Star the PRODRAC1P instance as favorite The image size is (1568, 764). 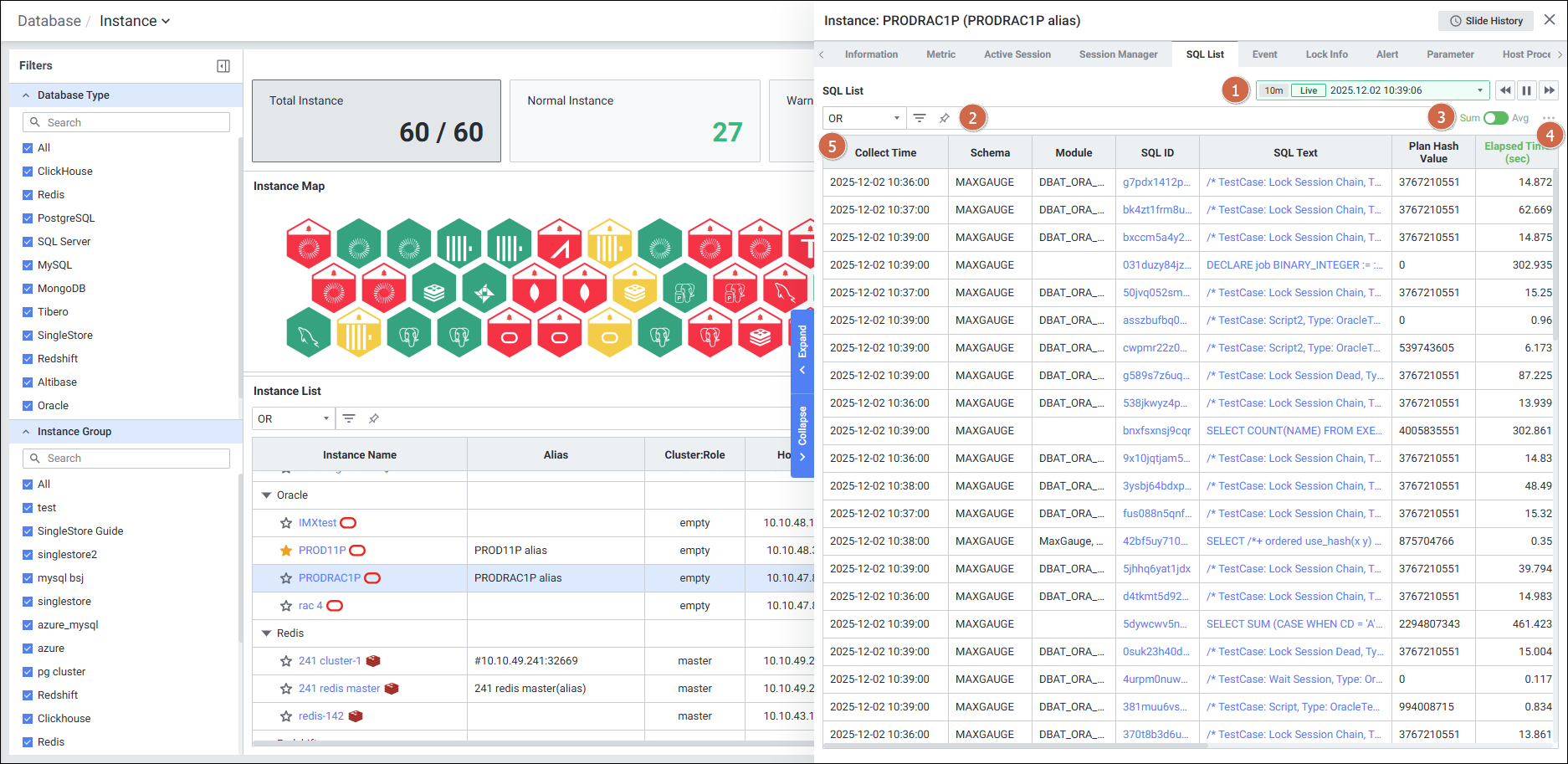(286, 578)
